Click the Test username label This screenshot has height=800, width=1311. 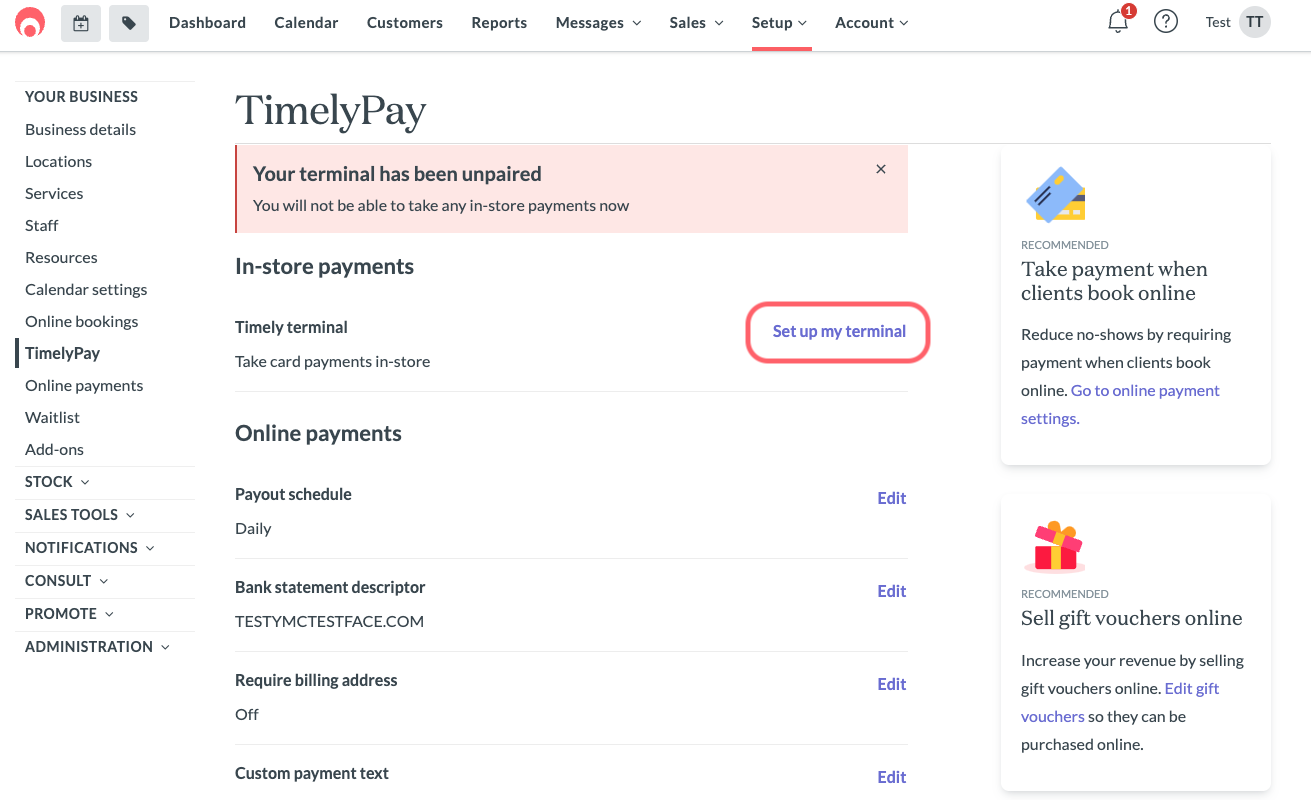pos(1218,22)
